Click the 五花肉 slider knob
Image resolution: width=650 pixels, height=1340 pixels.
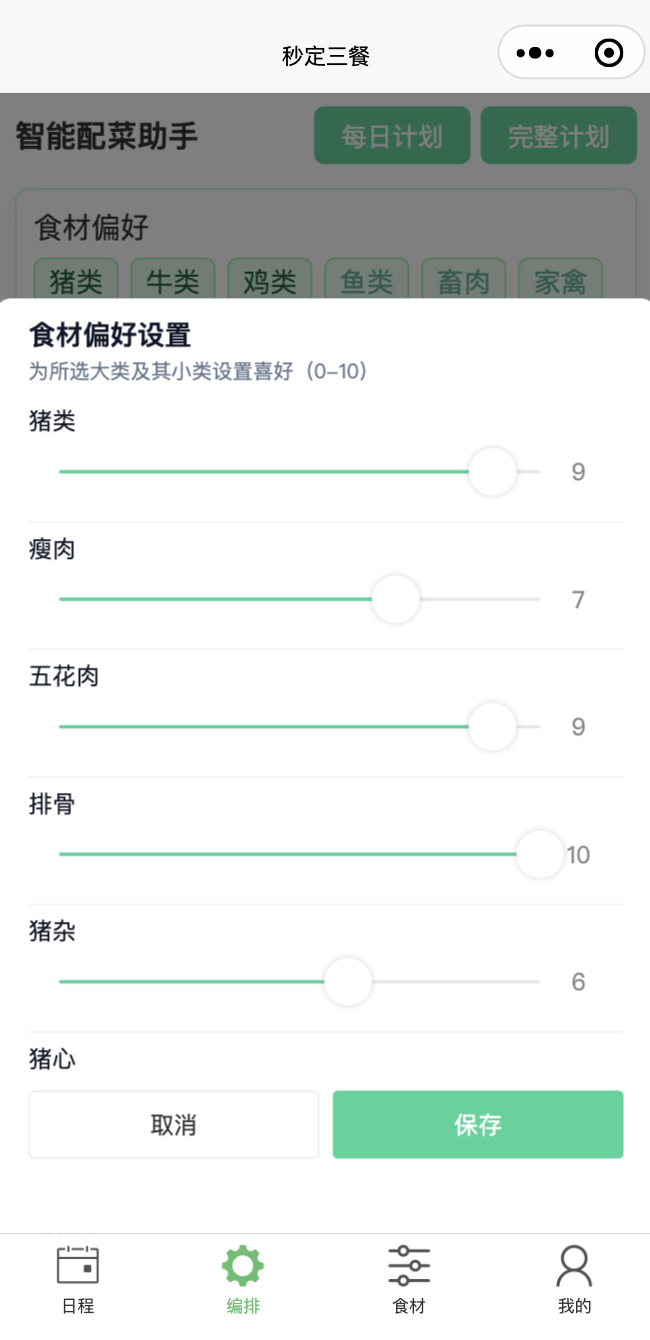[x=492, y=727]
